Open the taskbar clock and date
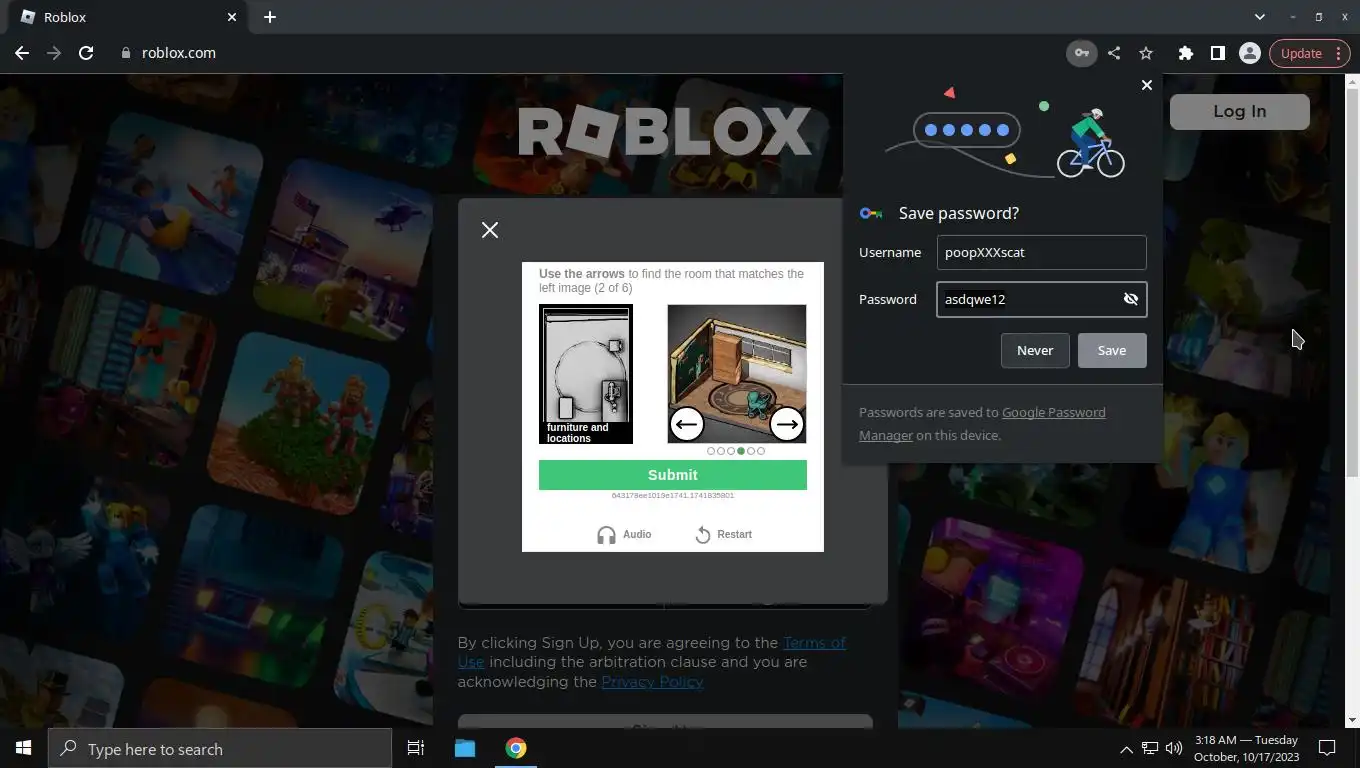 [x=1246, y=748]
